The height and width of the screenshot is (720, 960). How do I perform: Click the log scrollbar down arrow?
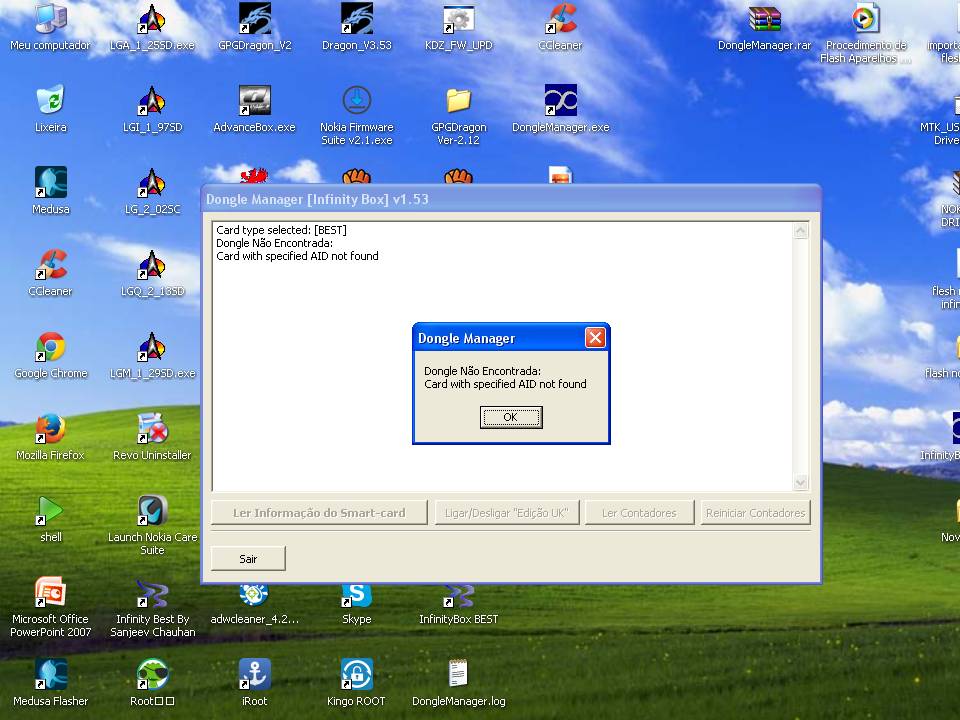[x=800, y=483]
